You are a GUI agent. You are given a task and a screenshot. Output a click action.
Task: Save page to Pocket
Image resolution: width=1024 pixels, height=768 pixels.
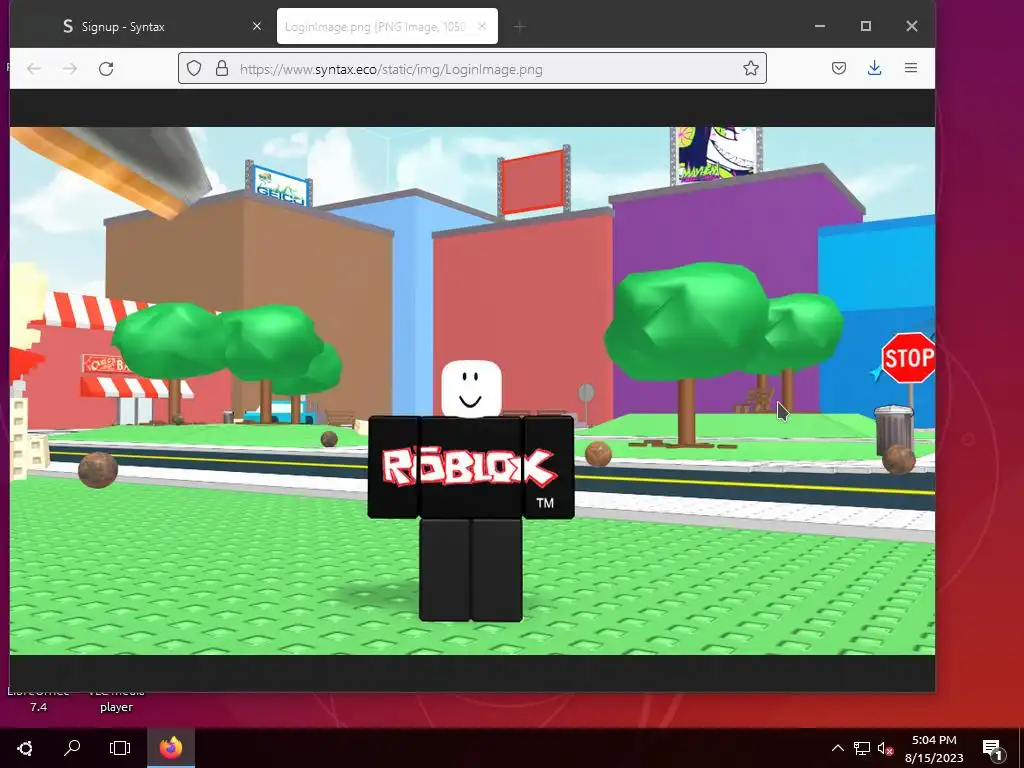(839, 69)
